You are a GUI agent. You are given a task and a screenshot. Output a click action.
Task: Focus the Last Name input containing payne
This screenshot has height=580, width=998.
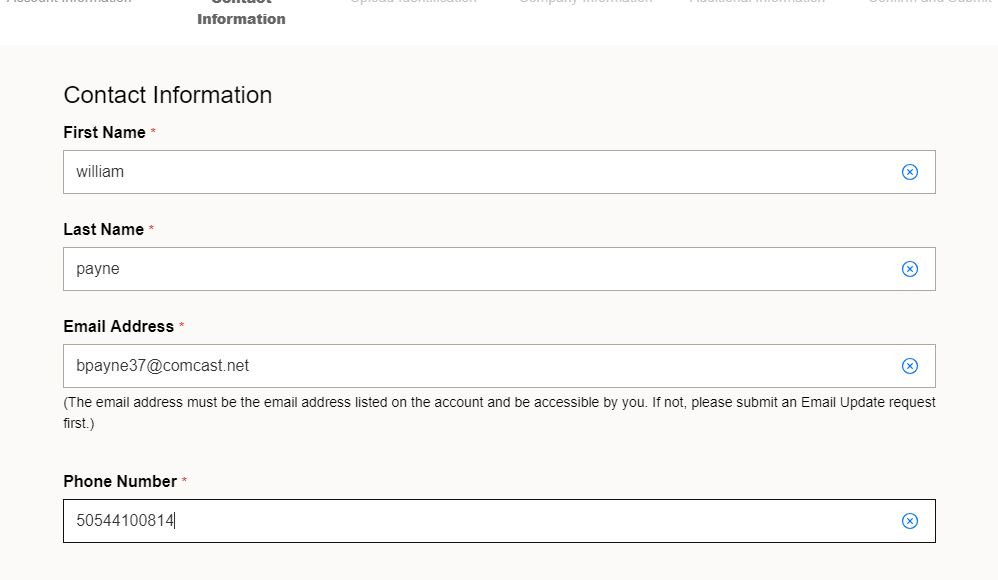coord(499,269)
